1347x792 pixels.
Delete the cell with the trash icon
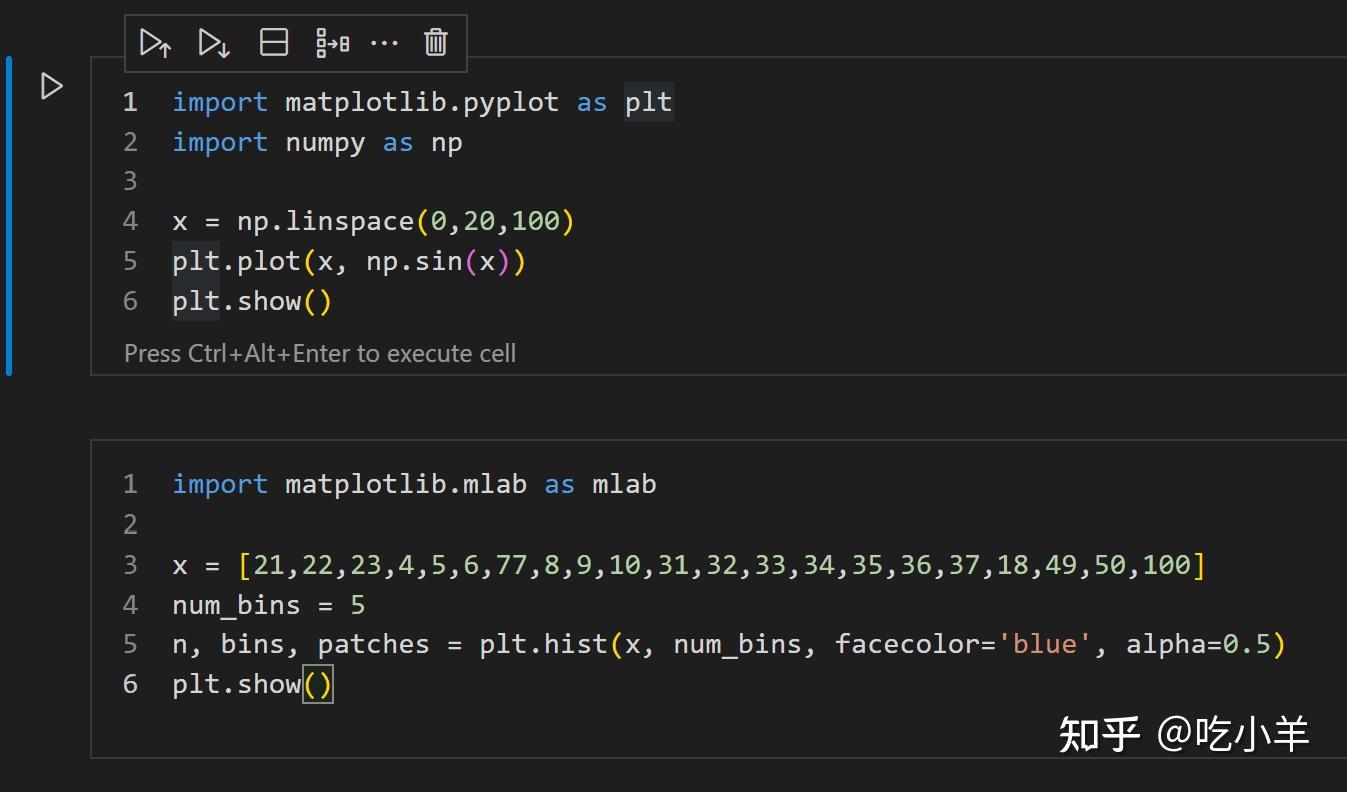pyautogui.click(x=435, y=42)
